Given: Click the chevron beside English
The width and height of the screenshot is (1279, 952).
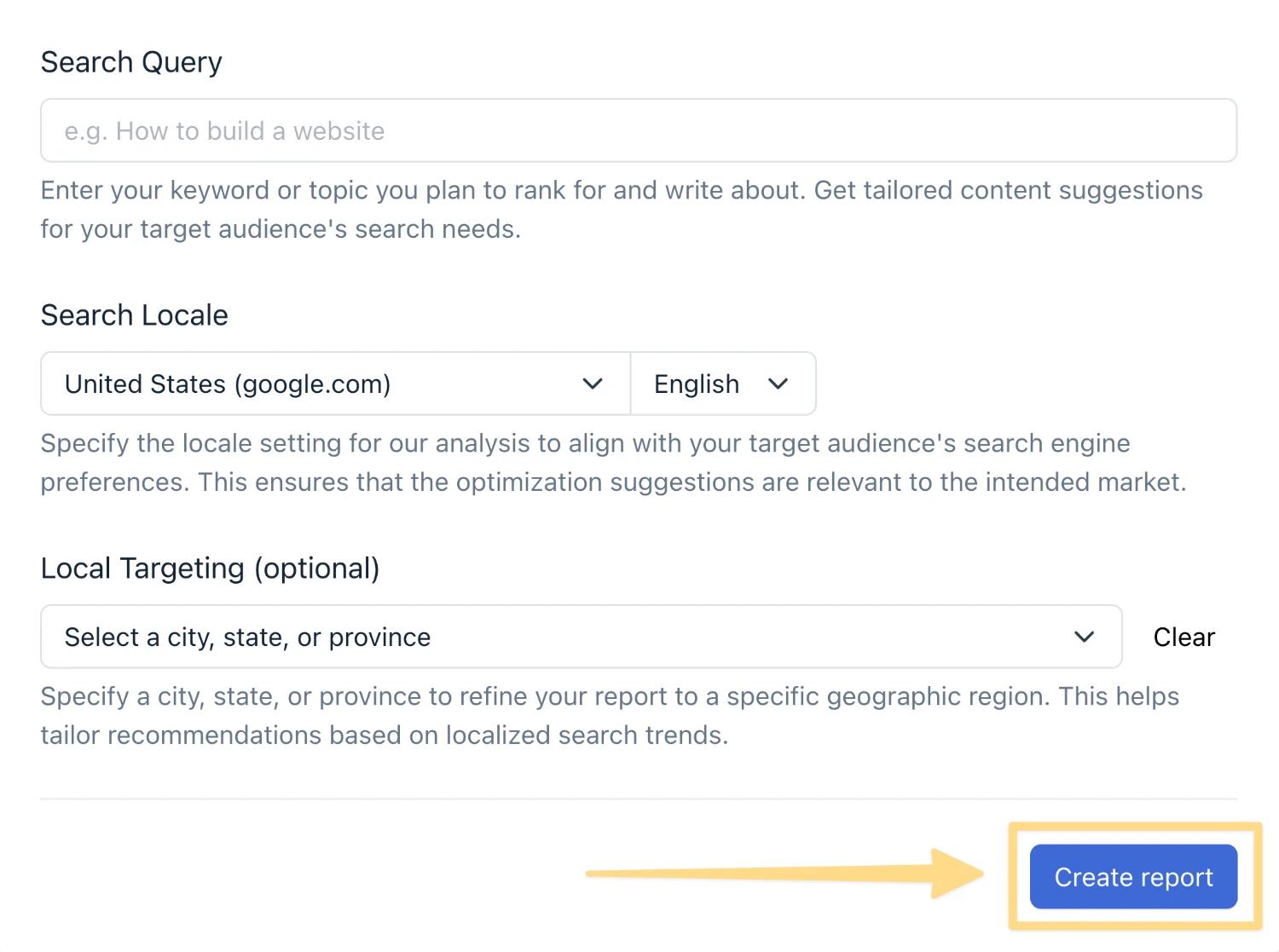Looking at the screenshot, I should (778, 384).
